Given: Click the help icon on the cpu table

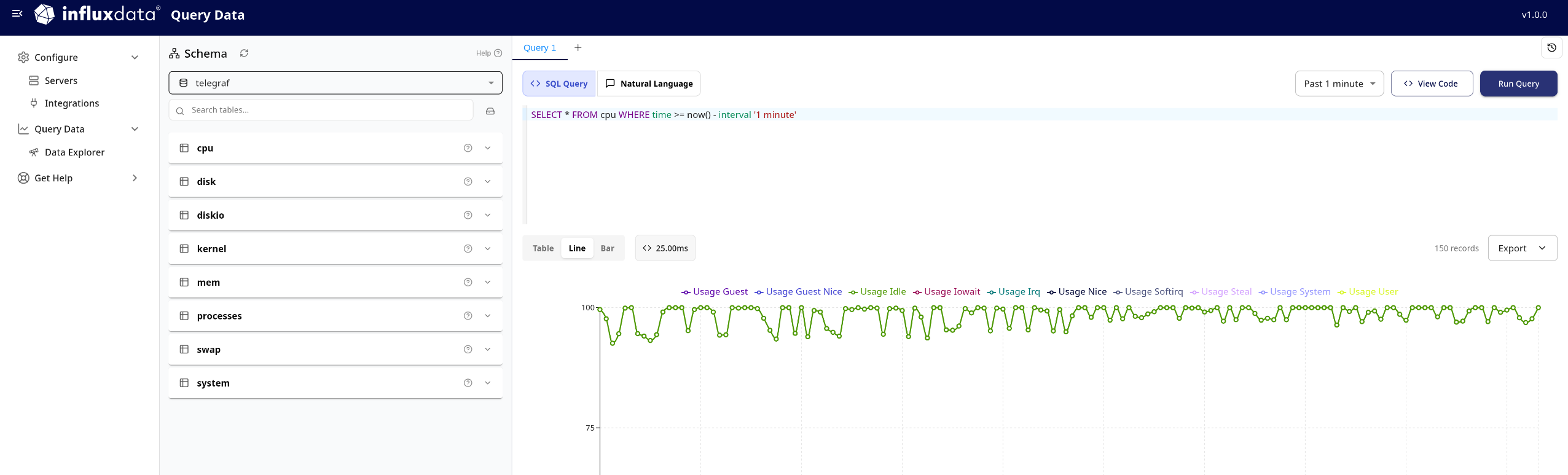Looking at the screenshot, I should (468, 148).
